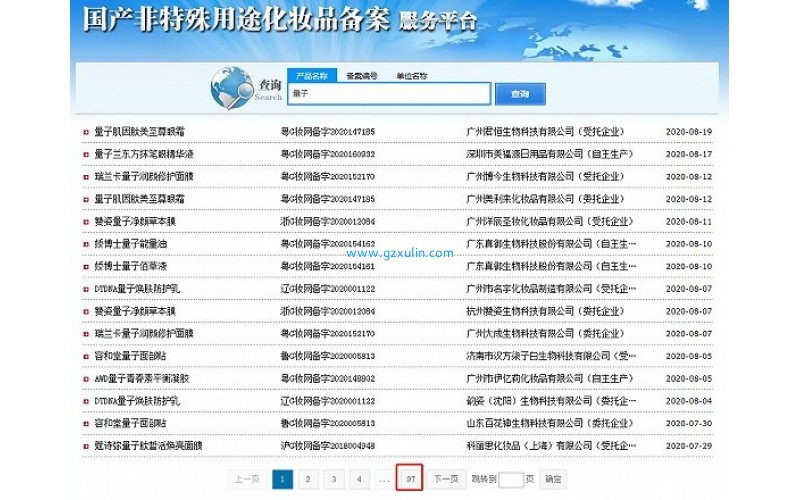
Task: Open 容和堂量子 product dated 2020-07-30
Action: click(x=130, y=423)
